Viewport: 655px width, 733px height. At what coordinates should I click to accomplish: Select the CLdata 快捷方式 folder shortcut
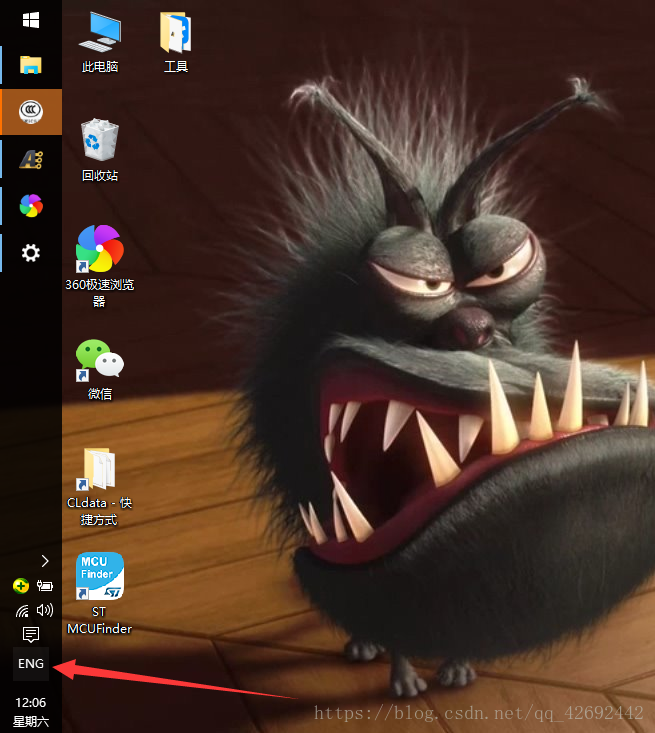pos(100,487)
